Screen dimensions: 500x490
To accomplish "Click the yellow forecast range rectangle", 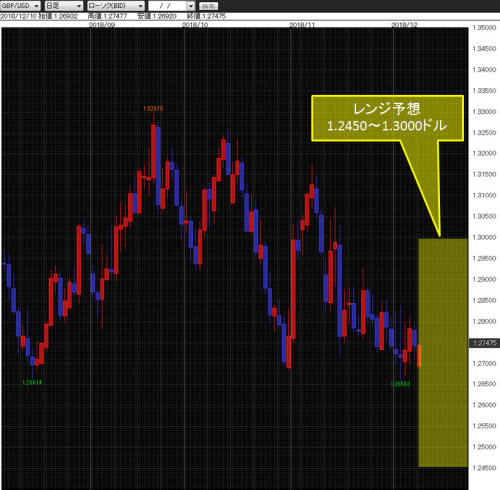I will (443, 352).
